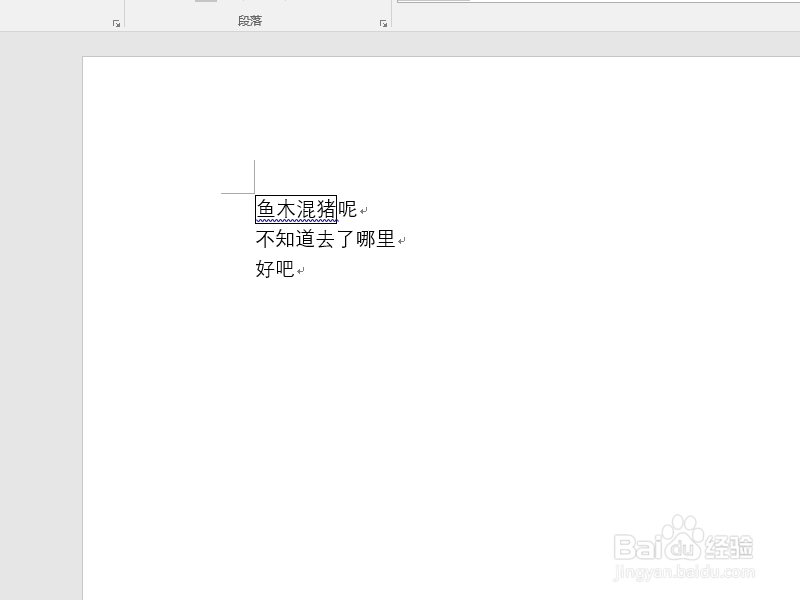This screenshot has height=600, width=800.
Task: Click the gray area left of the document page
Action: 40,300
